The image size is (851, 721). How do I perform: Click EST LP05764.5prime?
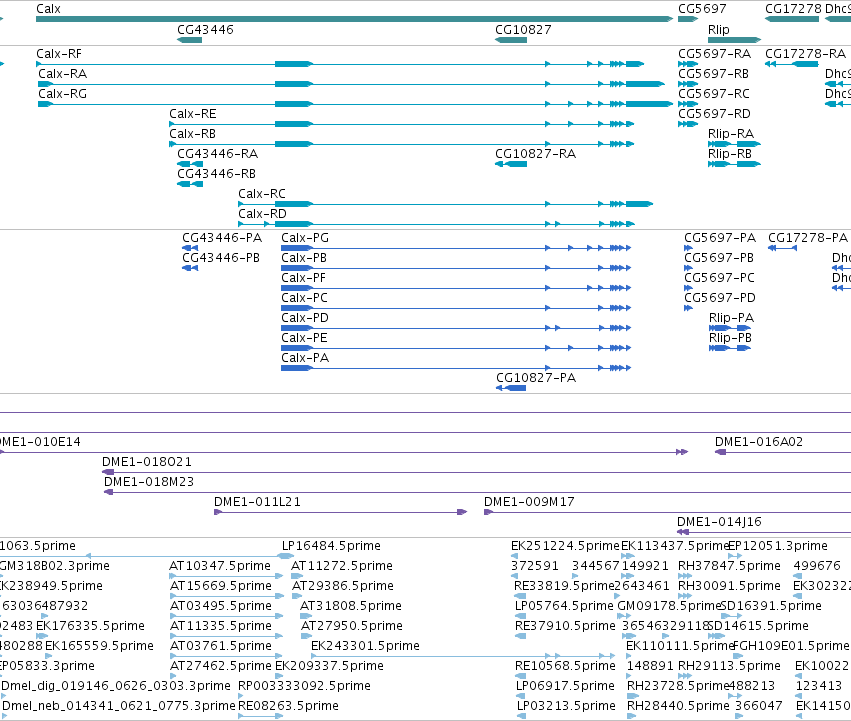click(x=564, y=606)
